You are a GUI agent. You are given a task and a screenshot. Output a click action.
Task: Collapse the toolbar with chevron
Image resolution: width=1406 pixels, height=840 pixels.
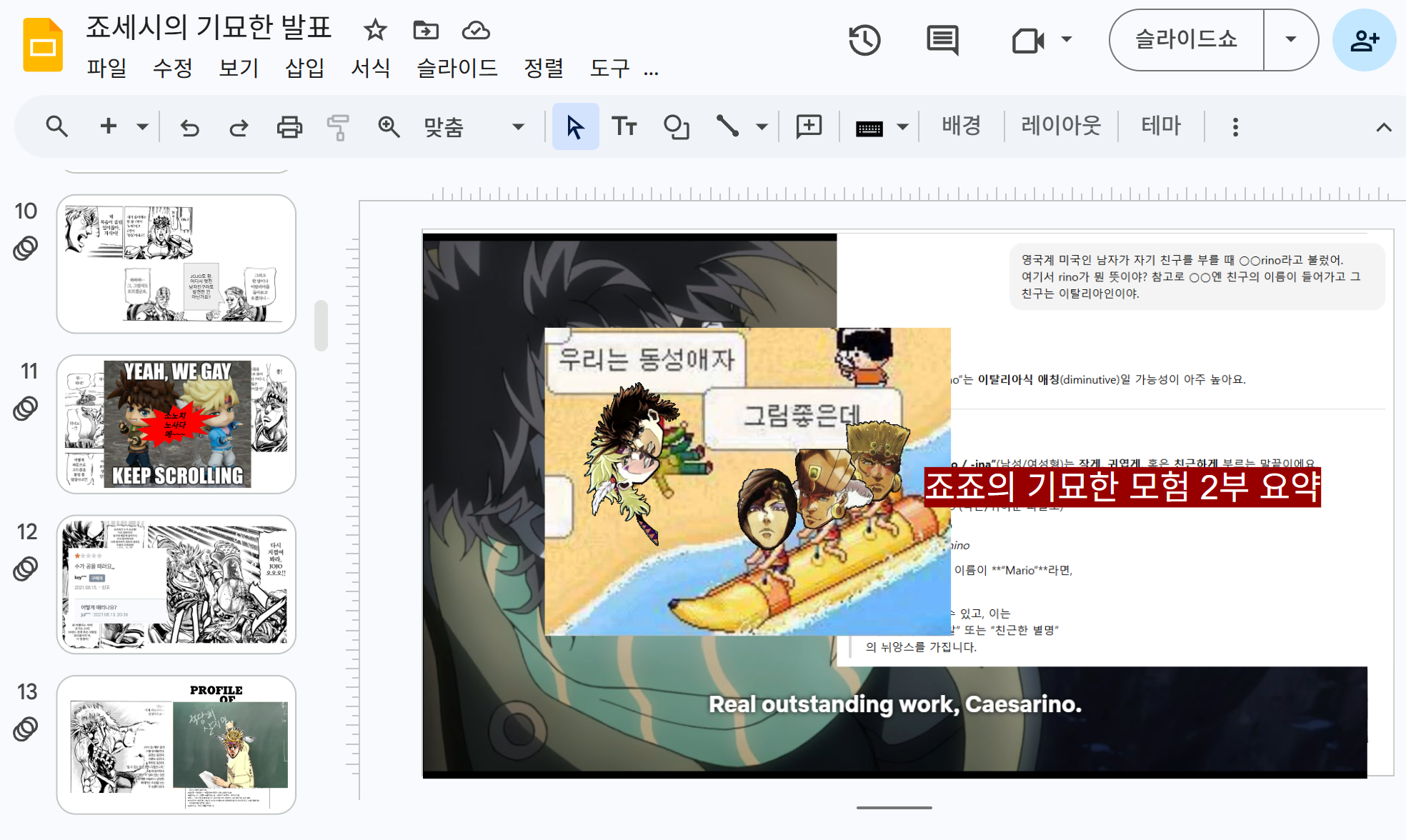1384,127
